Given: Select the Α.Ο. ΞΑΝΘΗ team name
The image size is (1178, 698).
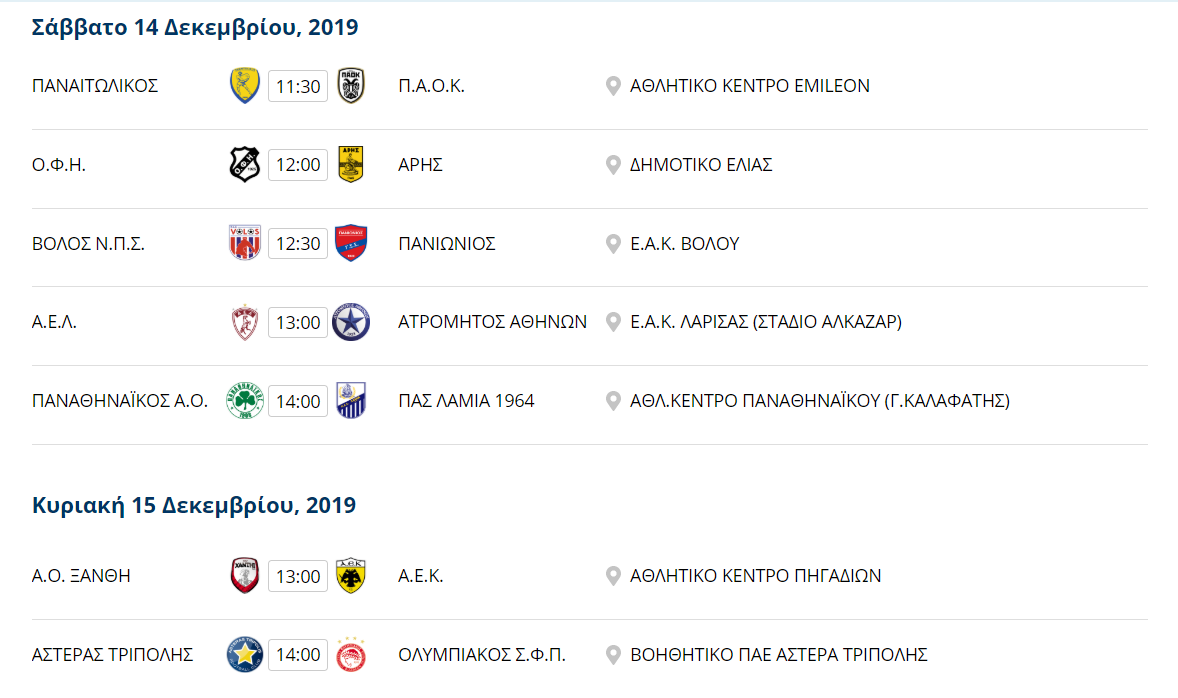Looking at the screenshot, I should [x=81, y=576].
